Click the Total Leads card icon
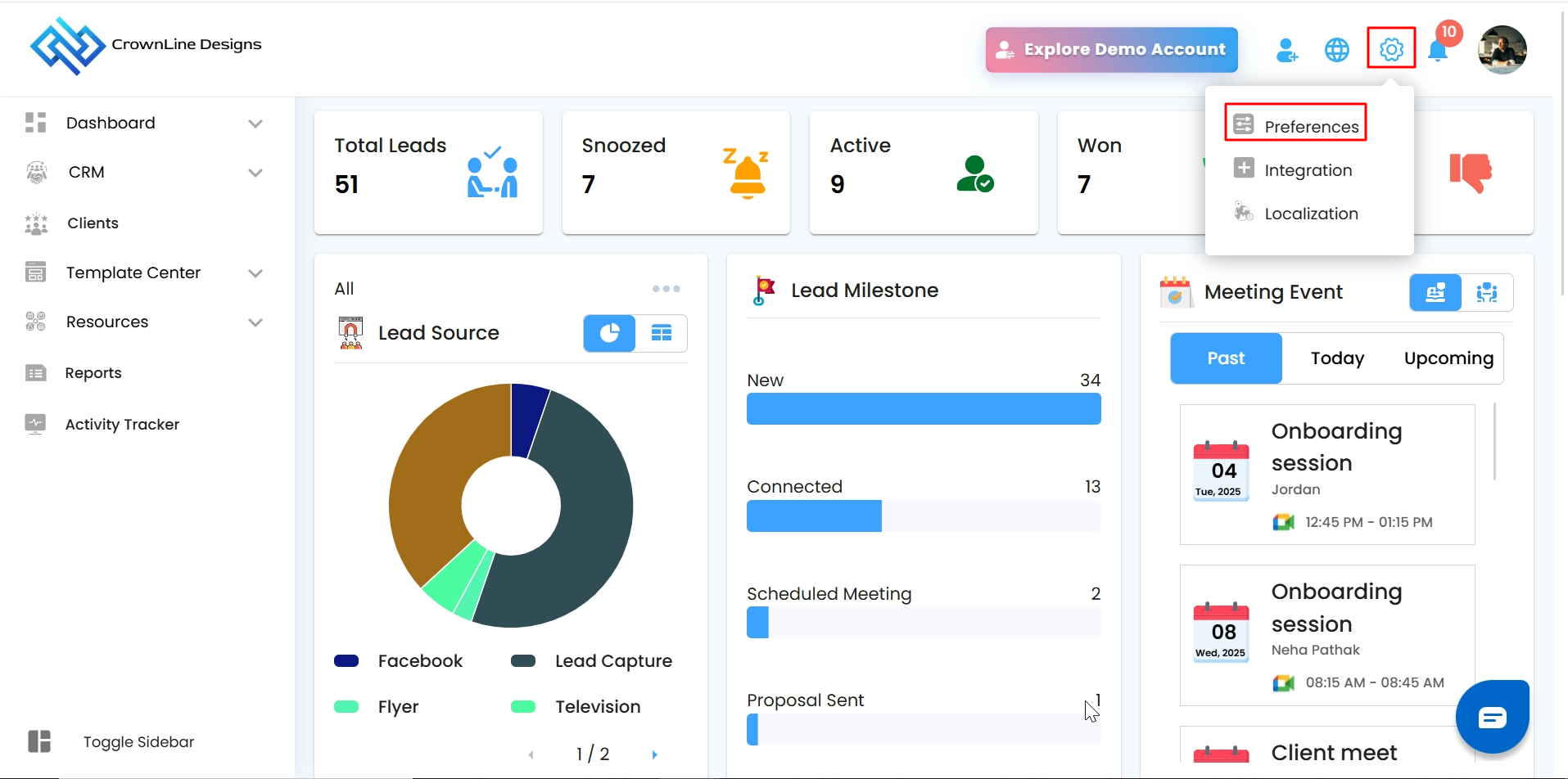Image resolution: width=1568 pixels, height=779 pixels. pos(492,171)
